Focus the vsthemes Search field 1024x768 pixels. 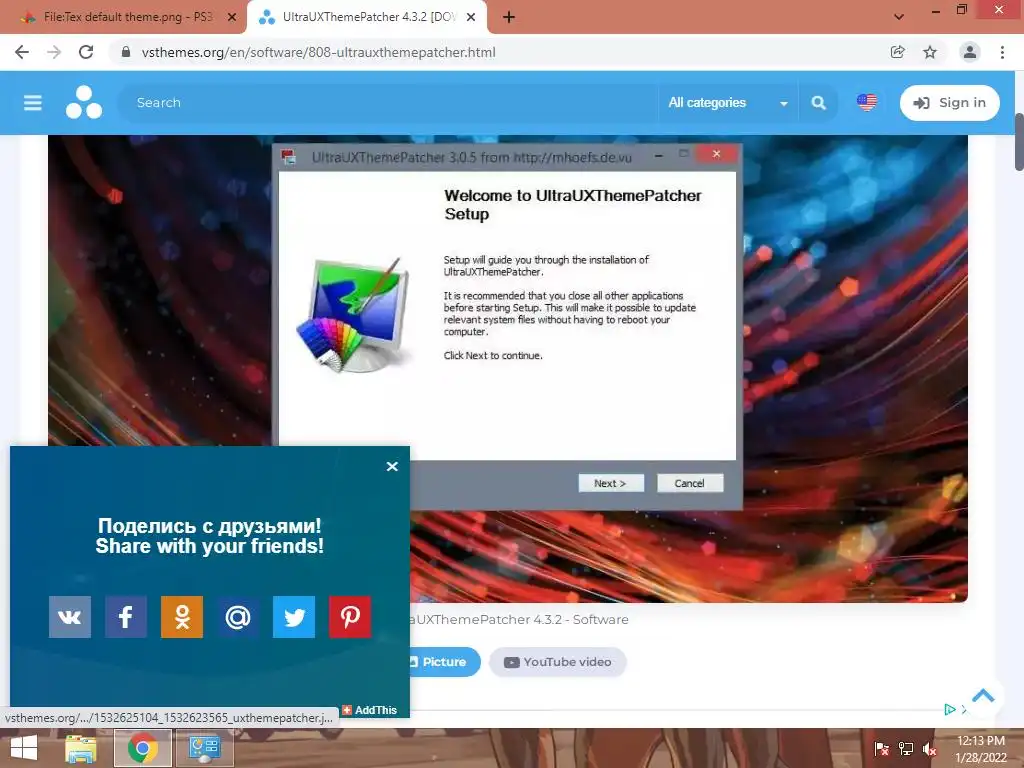tap(389, 103)
